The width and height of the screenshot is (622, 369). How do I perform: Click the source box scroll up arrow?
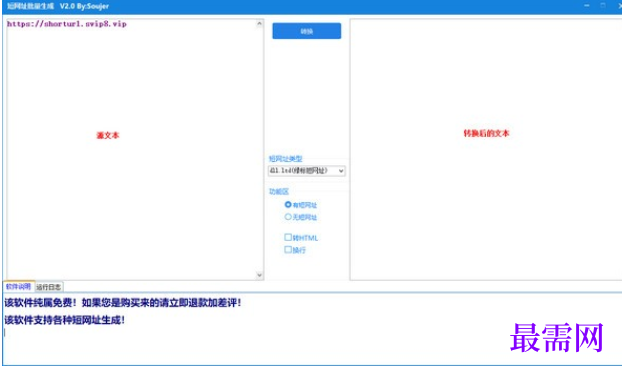pyautogui.click(x=259, y=23)
